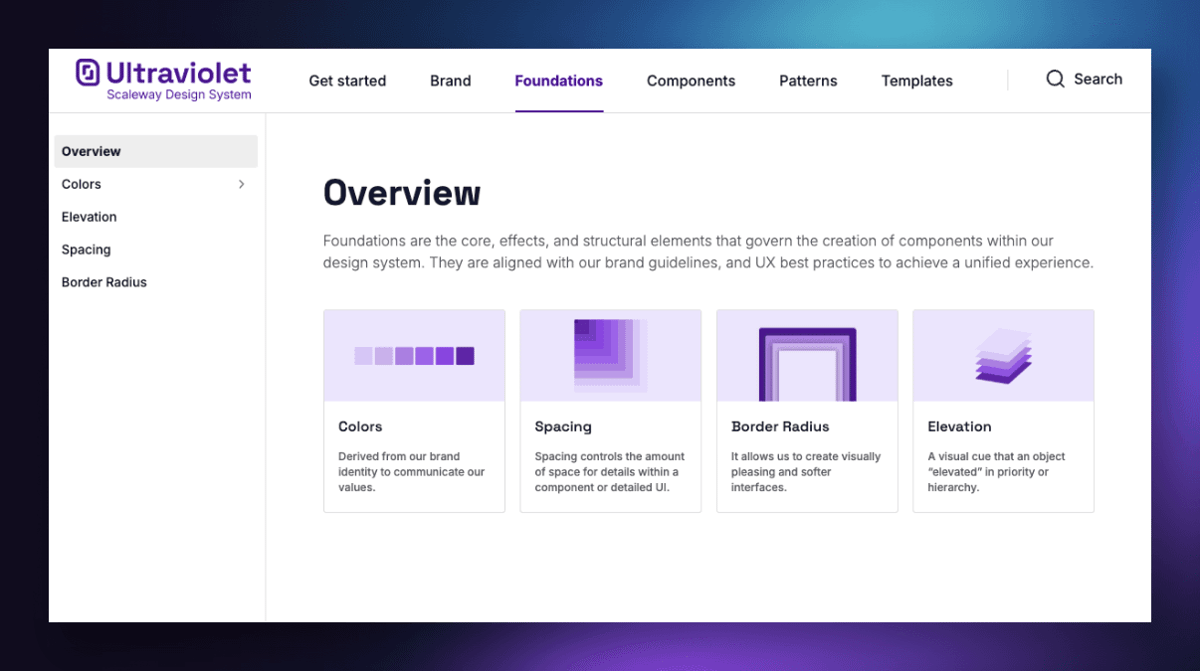Select Overview in the sidebar

91,151
